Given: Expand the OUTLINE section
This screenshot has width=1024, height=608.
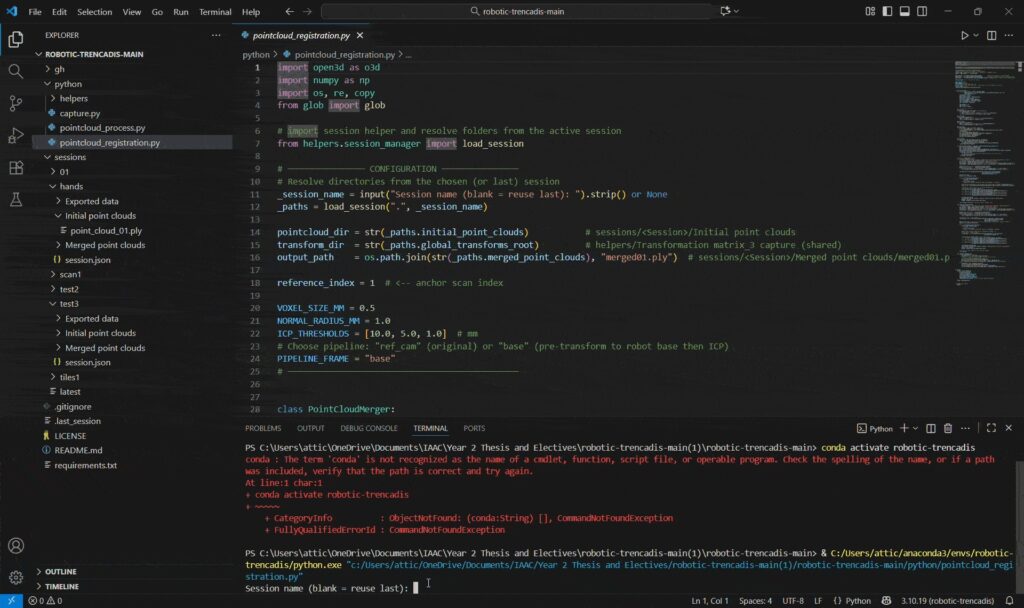Looking at the screenshot, I should click(x=60, y=571).
